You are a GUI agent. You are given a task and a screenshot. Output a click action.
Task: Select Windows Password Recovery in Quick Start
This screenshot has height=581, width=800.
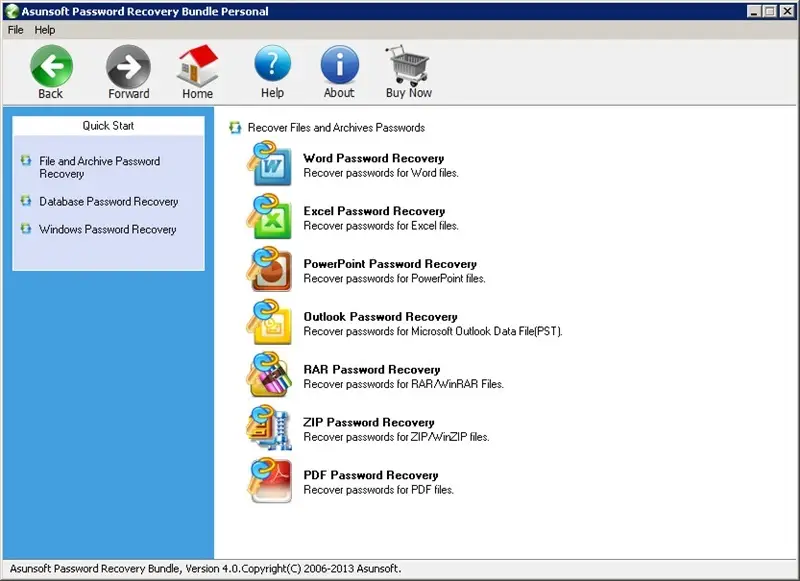pyautogui.click(x=108, y=230)
